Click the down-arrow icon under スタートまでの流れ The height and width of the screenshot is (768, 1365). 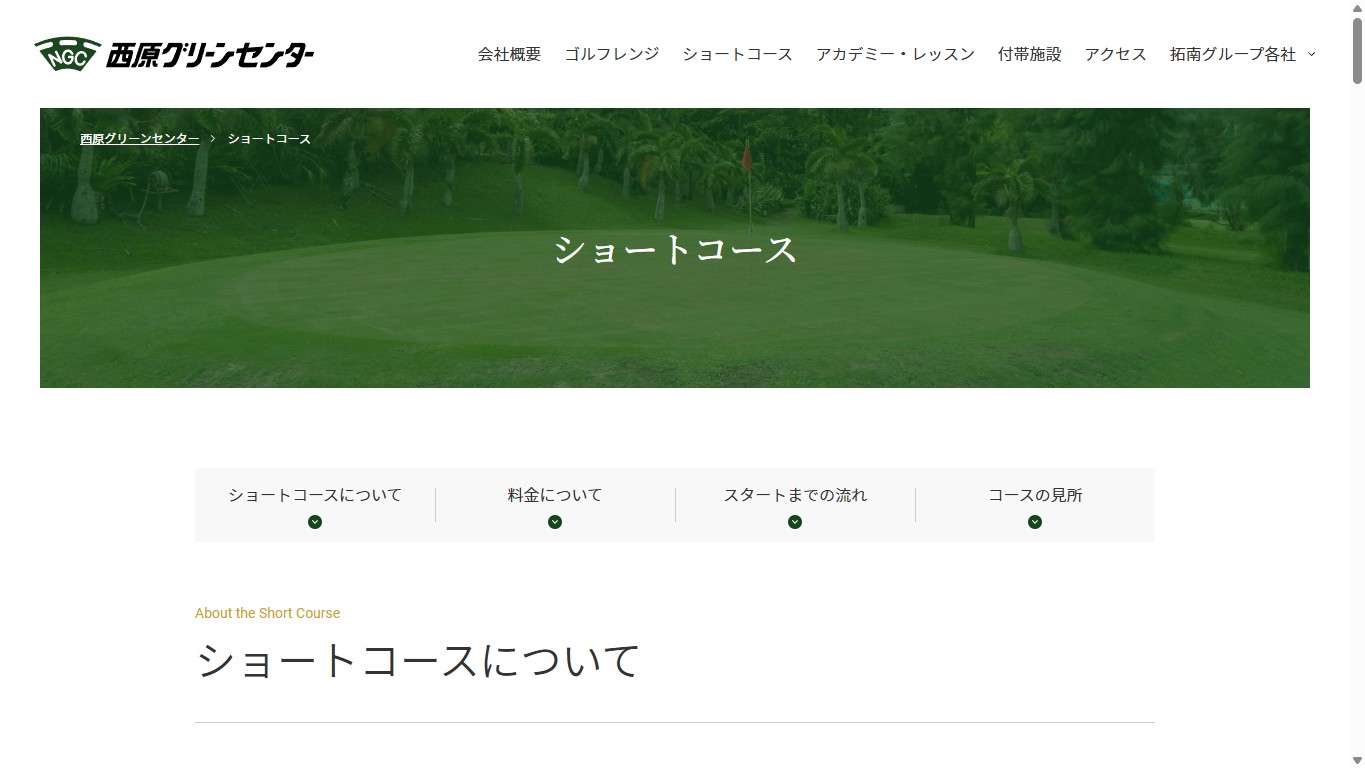(795, 522)
